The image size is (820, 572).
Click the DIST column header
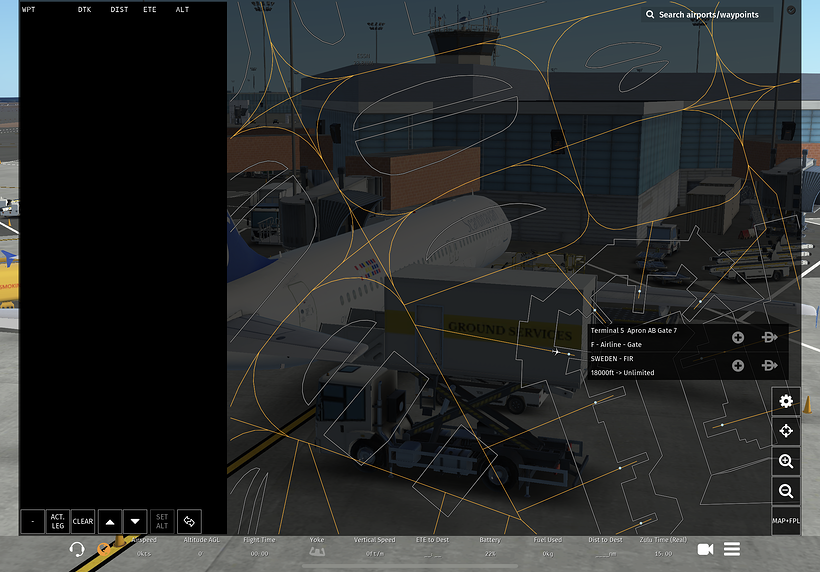click(119, 9)
